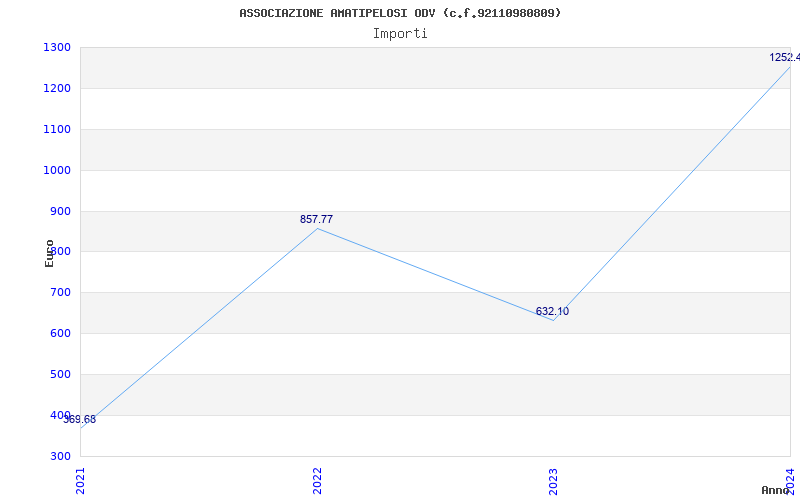Viewport: 800px width, 500px height.
Task: Click the 369.68 data label
Action: (80, 419)
